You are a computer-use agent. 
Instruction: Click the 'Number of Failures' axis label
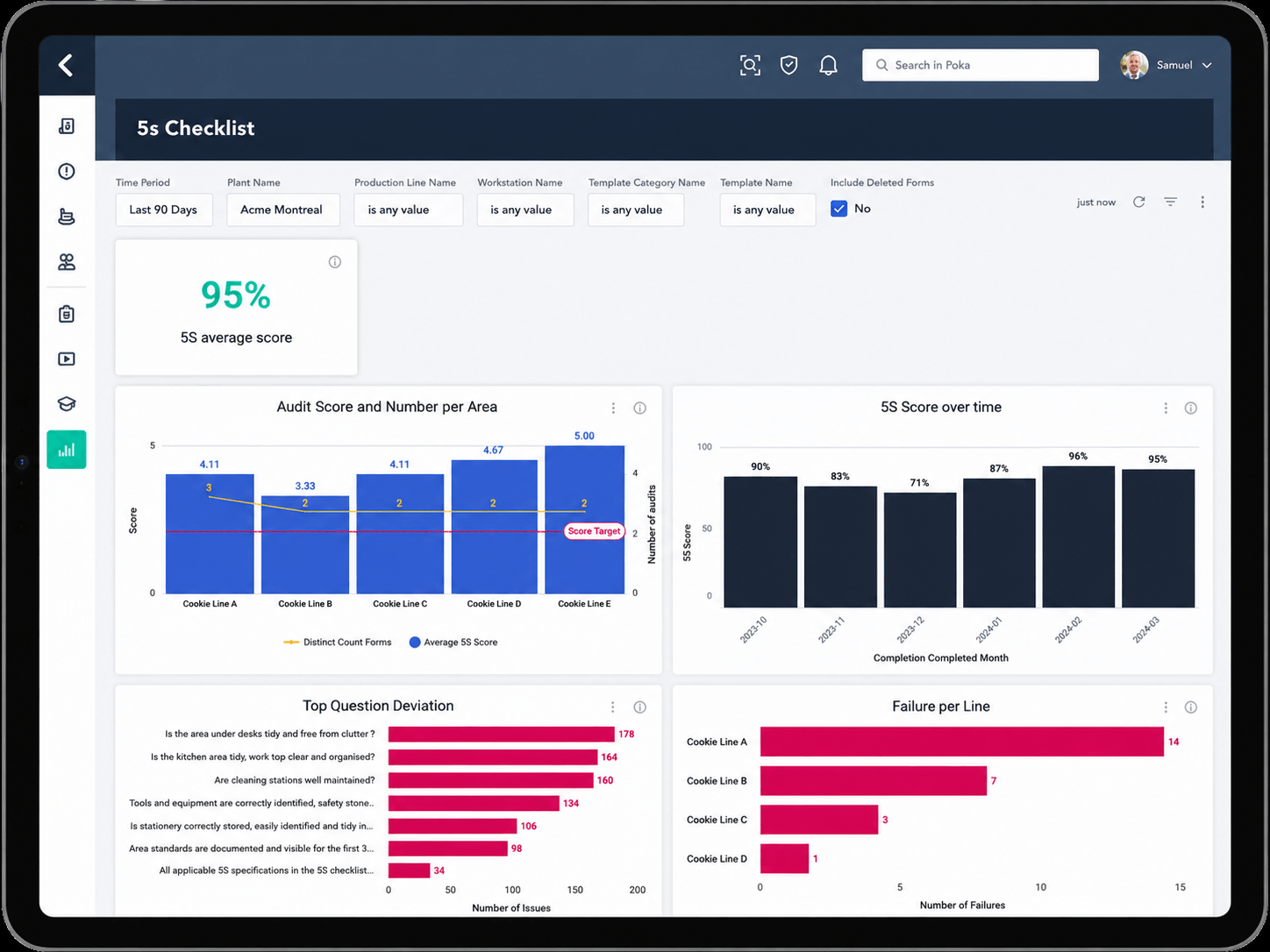click(x=962, y=906)
